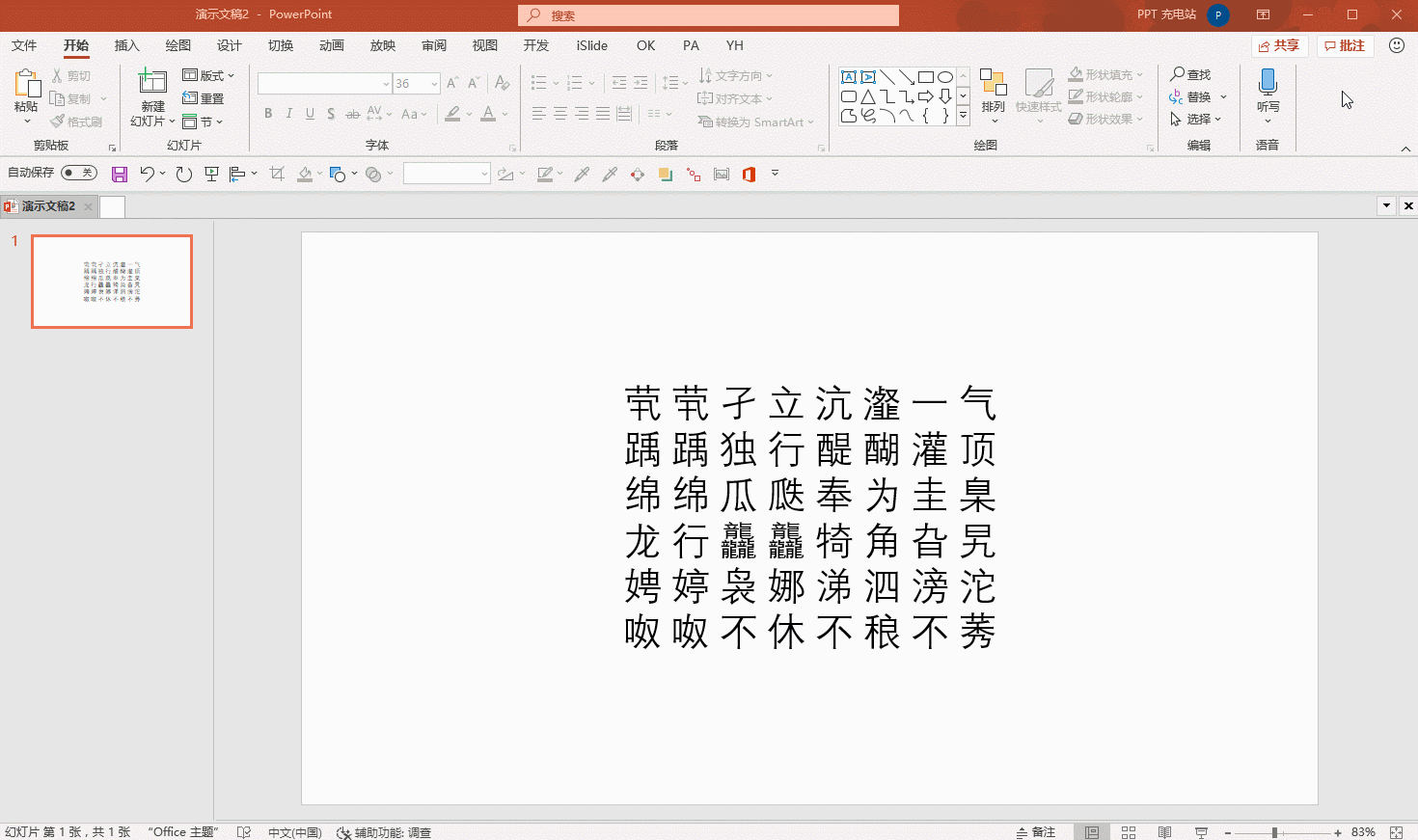Click the Save icon in quick access toolbar
The width and height of the screenshot is (1418, 840).
pos(120,175)
